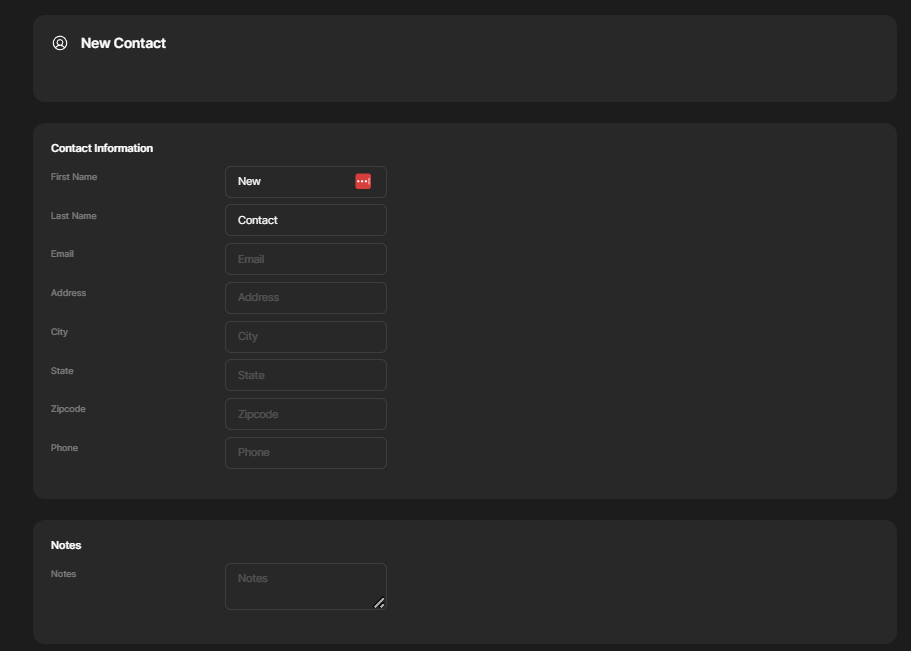Click the Address field label
The image size is (911, 651).
pyautogui.click(x=68, y=293)
